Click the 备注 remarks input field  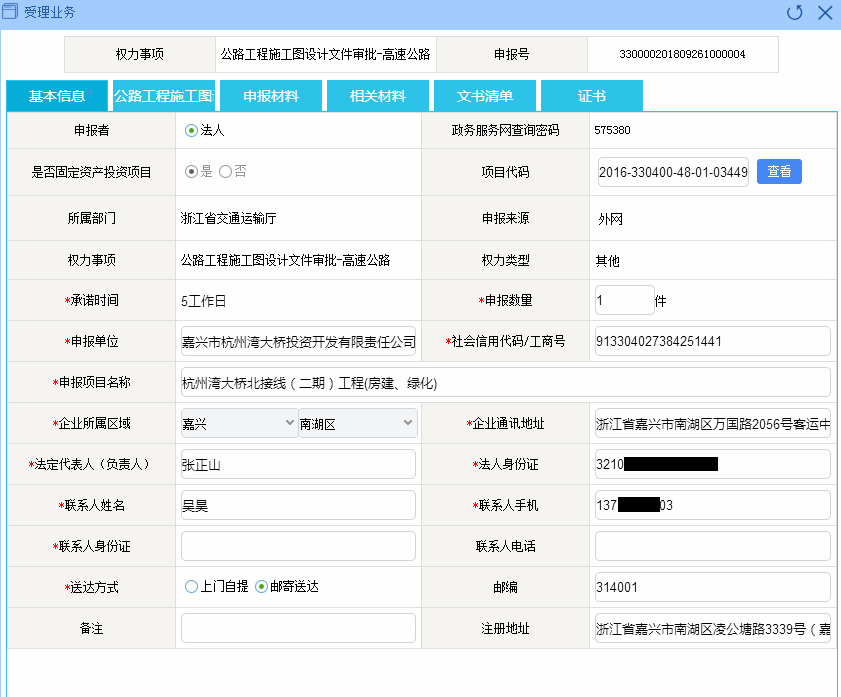[x=298, y=628]
